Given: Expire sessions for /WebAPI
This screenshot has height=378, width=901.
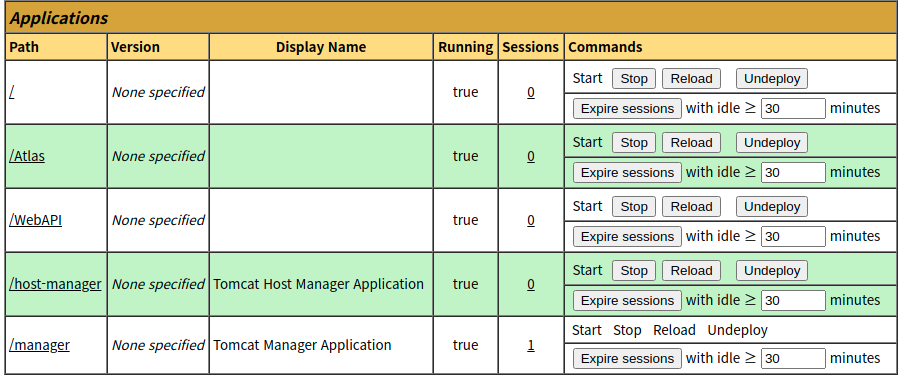Looking at the screenshot, I should point(627,237).
